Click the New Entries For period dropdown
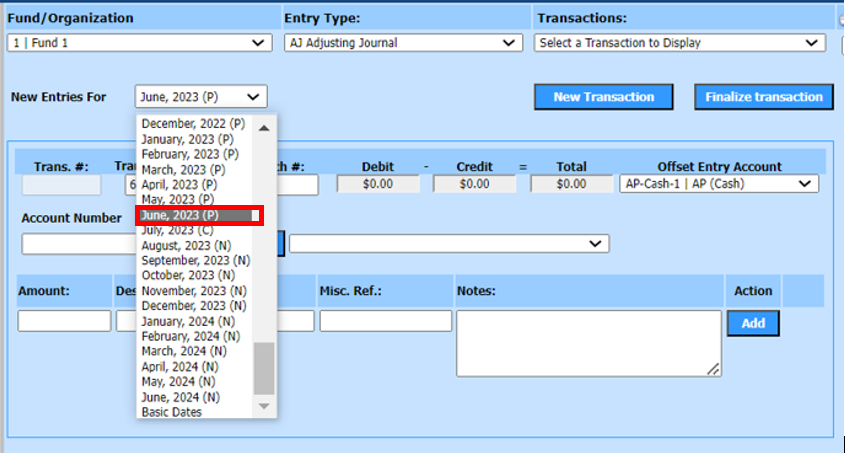The width and height of the screenshot is (846, 453). pos(201,97)
